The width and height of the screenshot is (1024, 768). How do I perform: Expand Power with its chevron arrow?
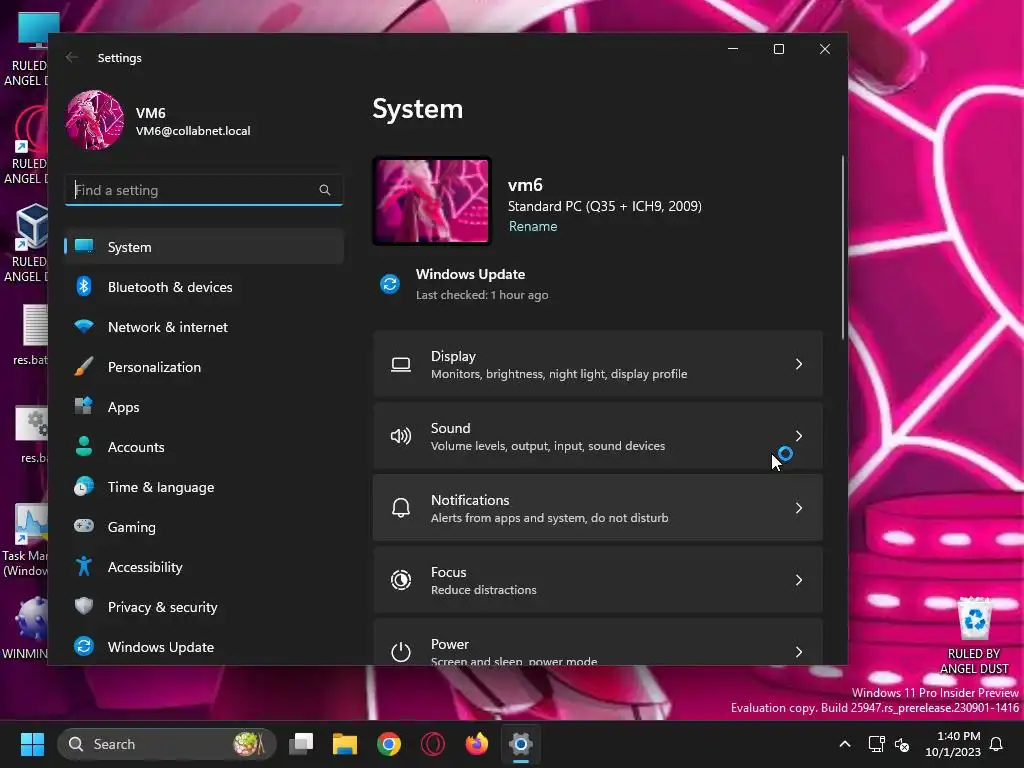point(799,652)
